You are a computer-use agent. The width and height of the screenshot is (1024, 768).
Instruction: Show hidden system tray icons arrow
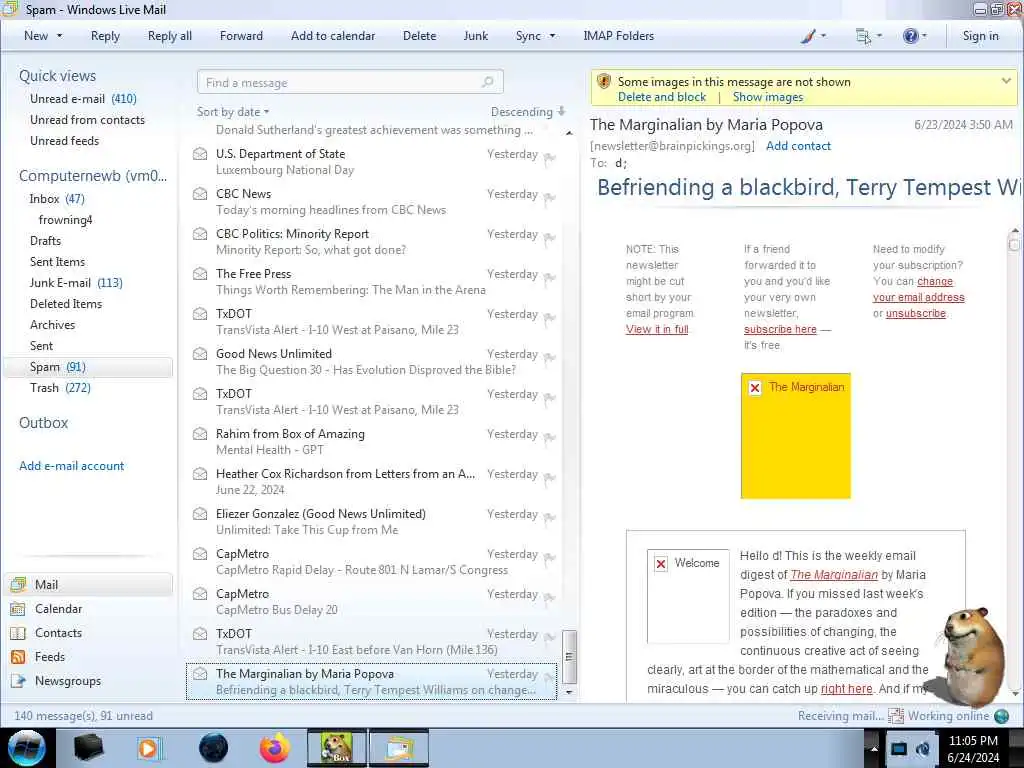point(873,748)
